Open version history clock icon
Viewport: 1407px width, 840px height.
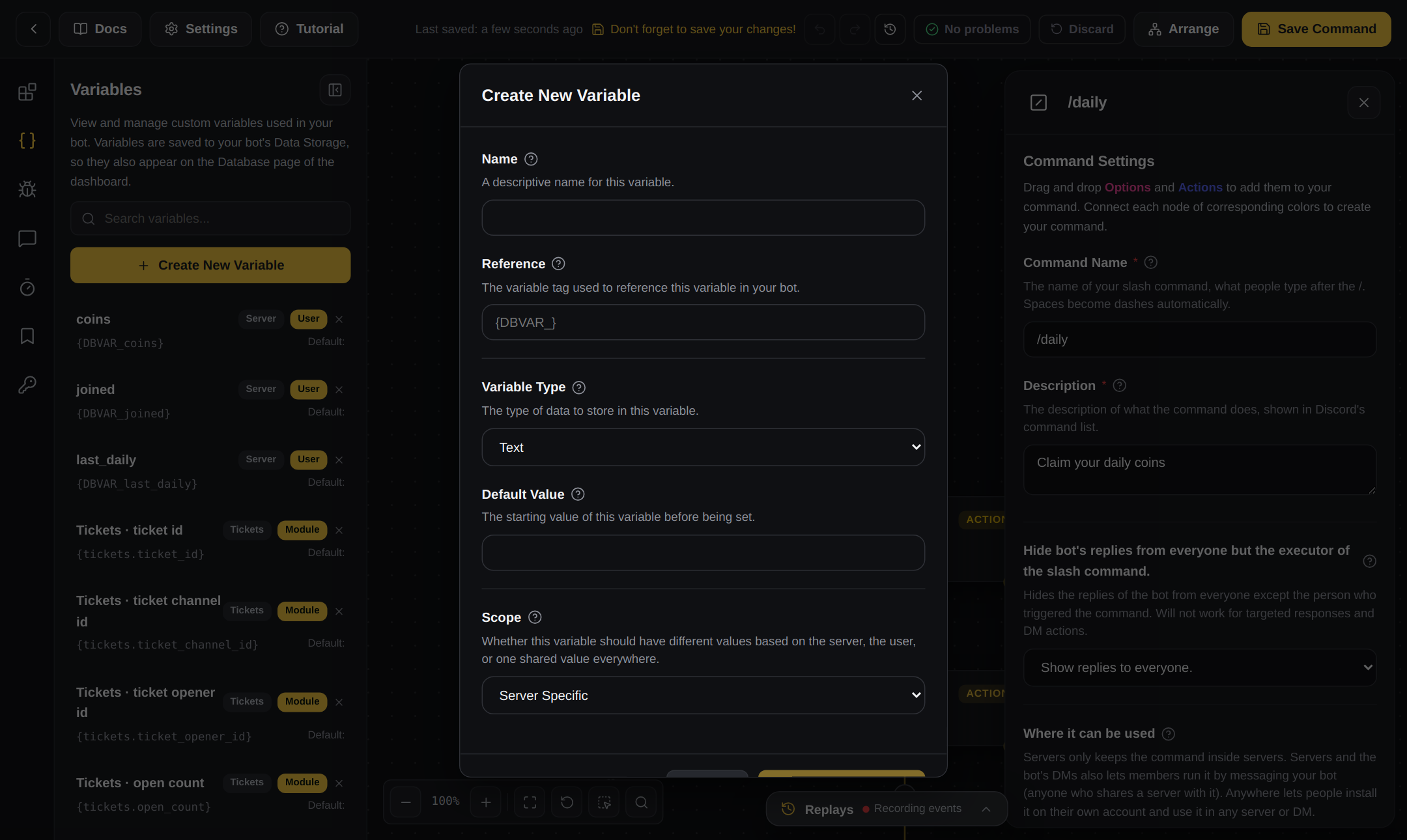click(x=890, y=29)
